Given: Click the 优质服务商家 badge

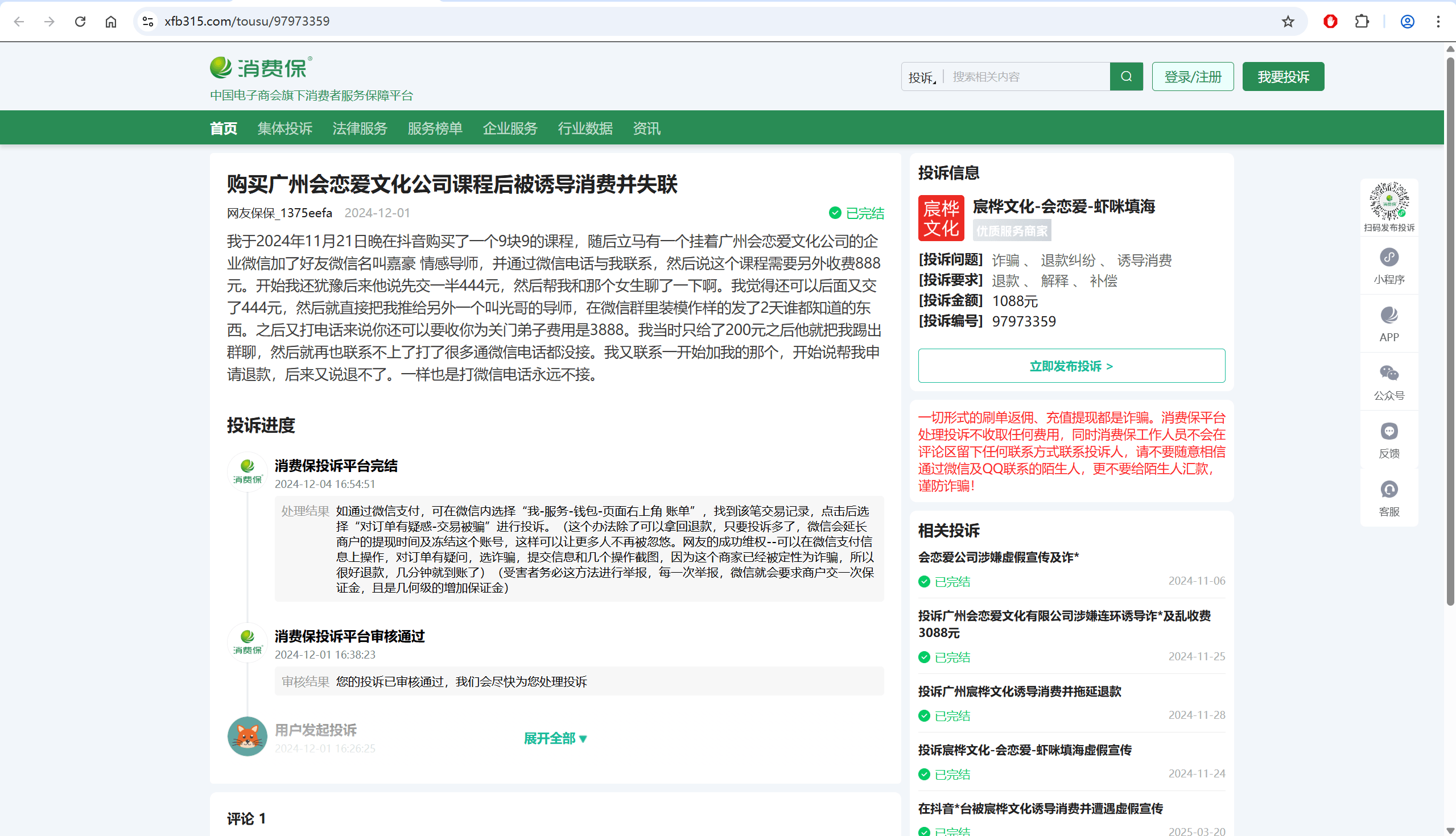Looking at the screenshot, I should (1012, 231).
